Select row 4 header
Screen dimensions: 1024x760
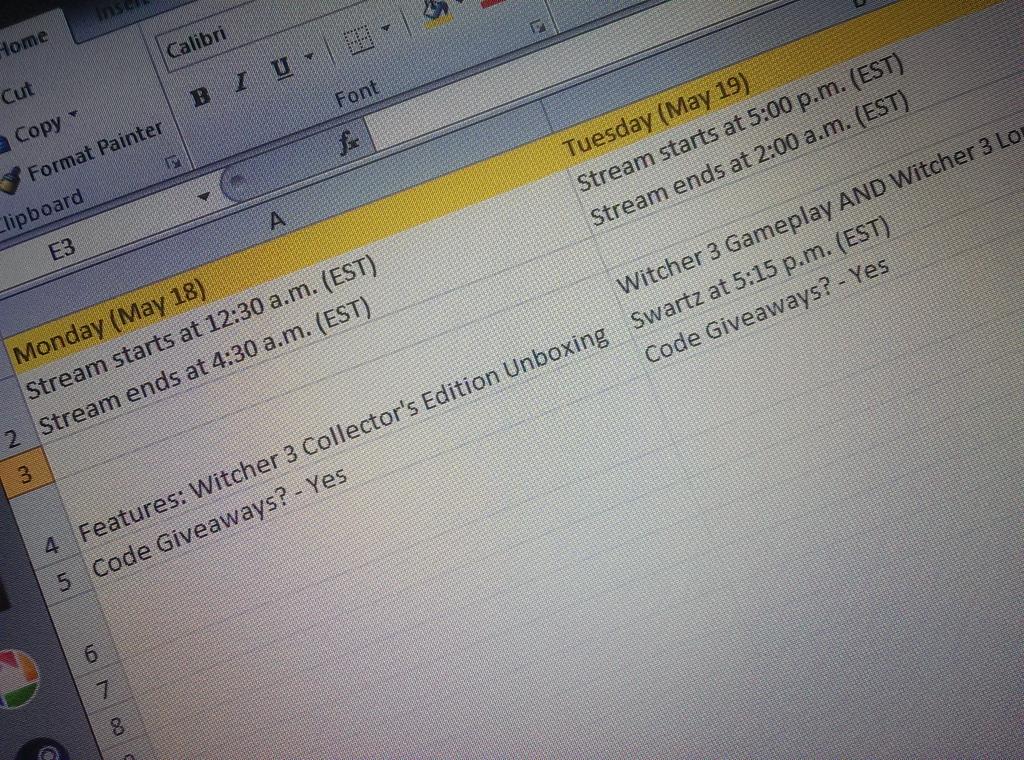[52, 544]
